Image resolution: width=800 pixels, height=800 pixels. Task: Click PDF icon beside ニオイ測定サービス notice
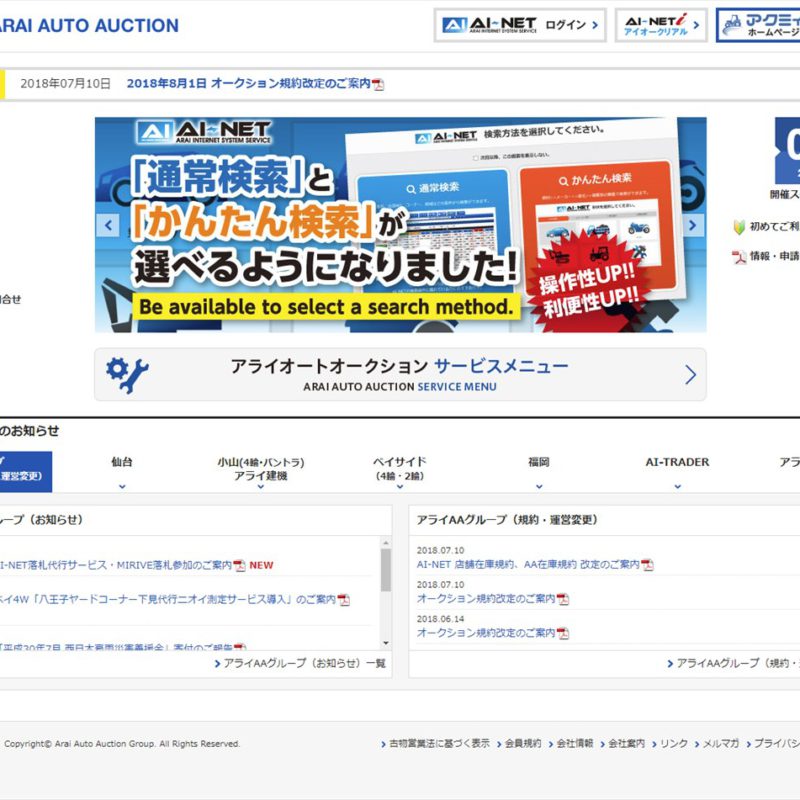coord(343,600)
